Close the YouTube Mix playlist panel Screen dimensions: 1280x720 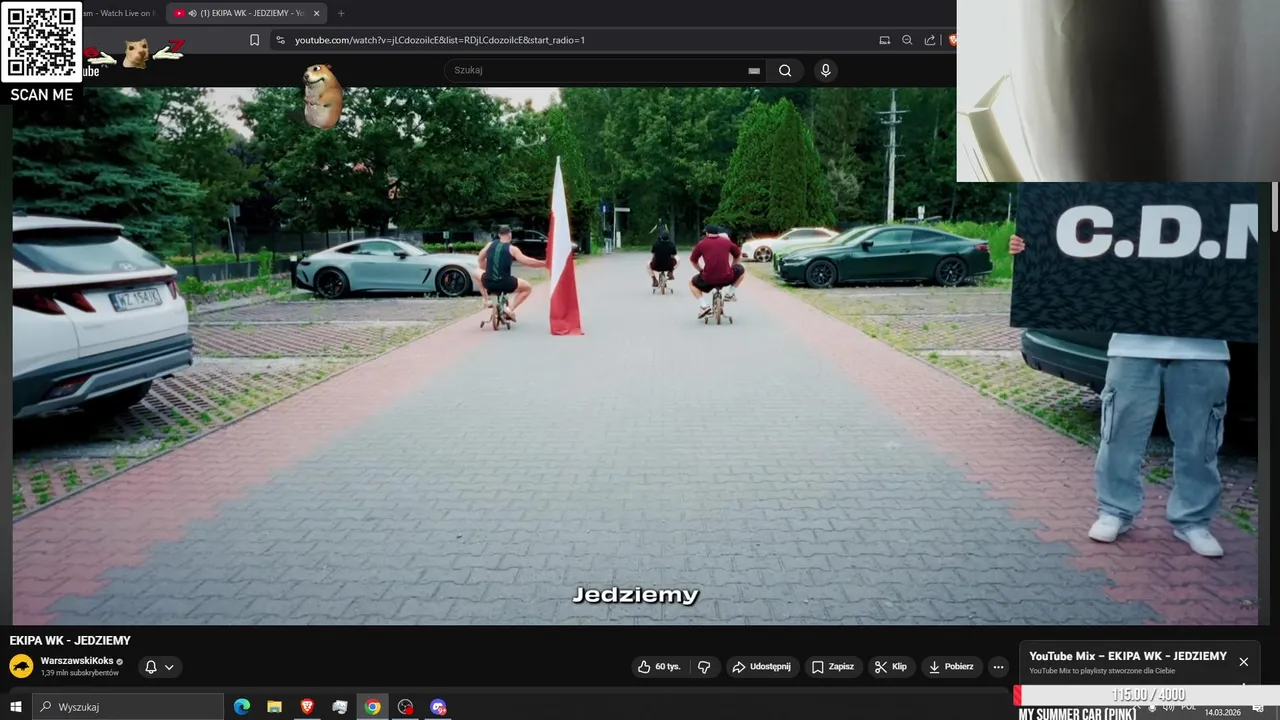[x=1244, y=662]
